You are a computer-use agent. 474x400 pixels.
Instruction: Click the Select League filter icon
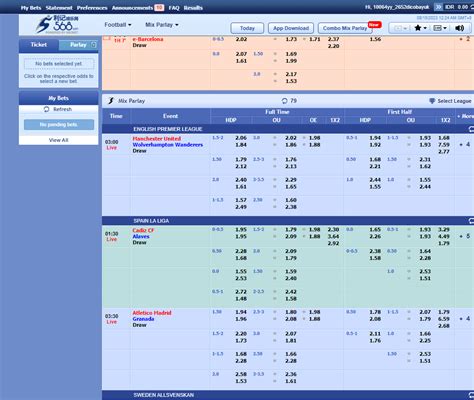pos(432,101)
